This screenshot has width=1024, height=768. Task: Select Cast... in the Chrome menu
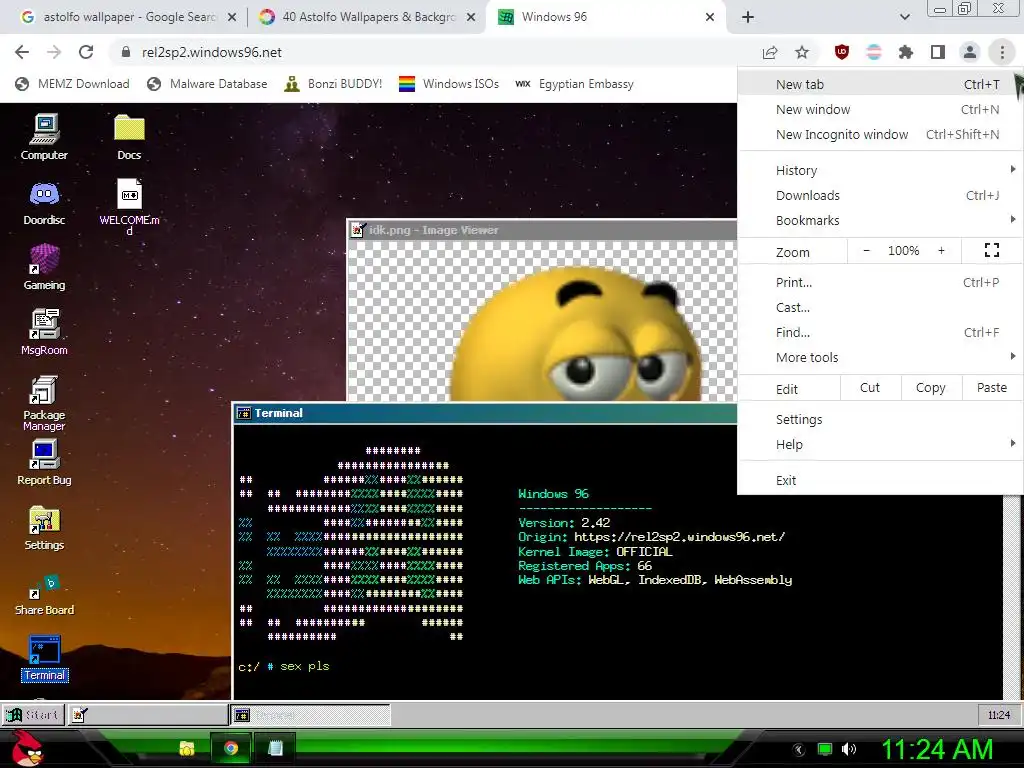tap(880, 308)
